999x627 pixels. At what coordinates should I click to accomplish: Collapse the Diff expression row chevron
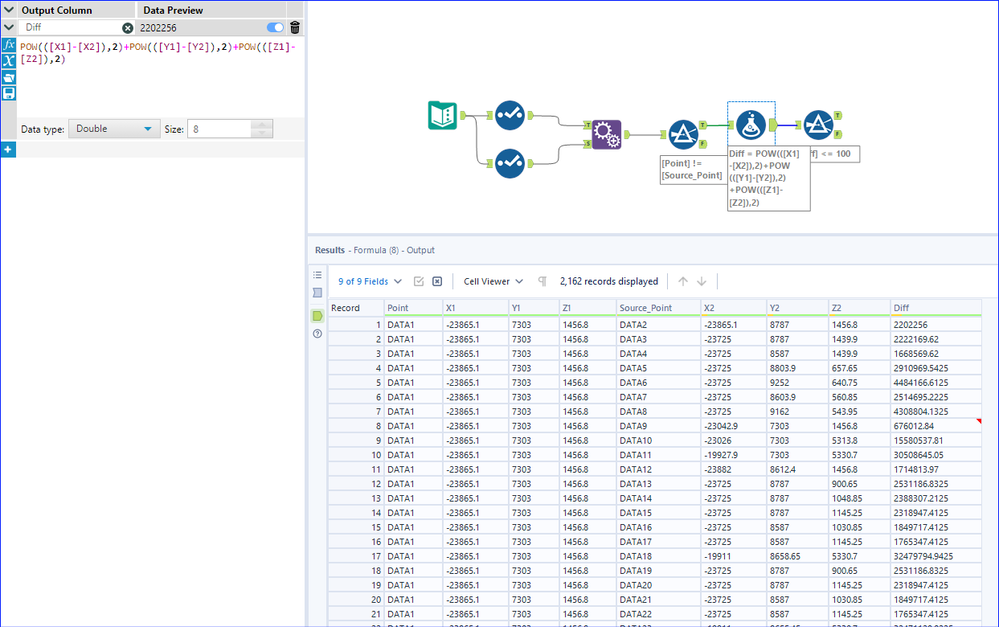(x=9, y=28)
